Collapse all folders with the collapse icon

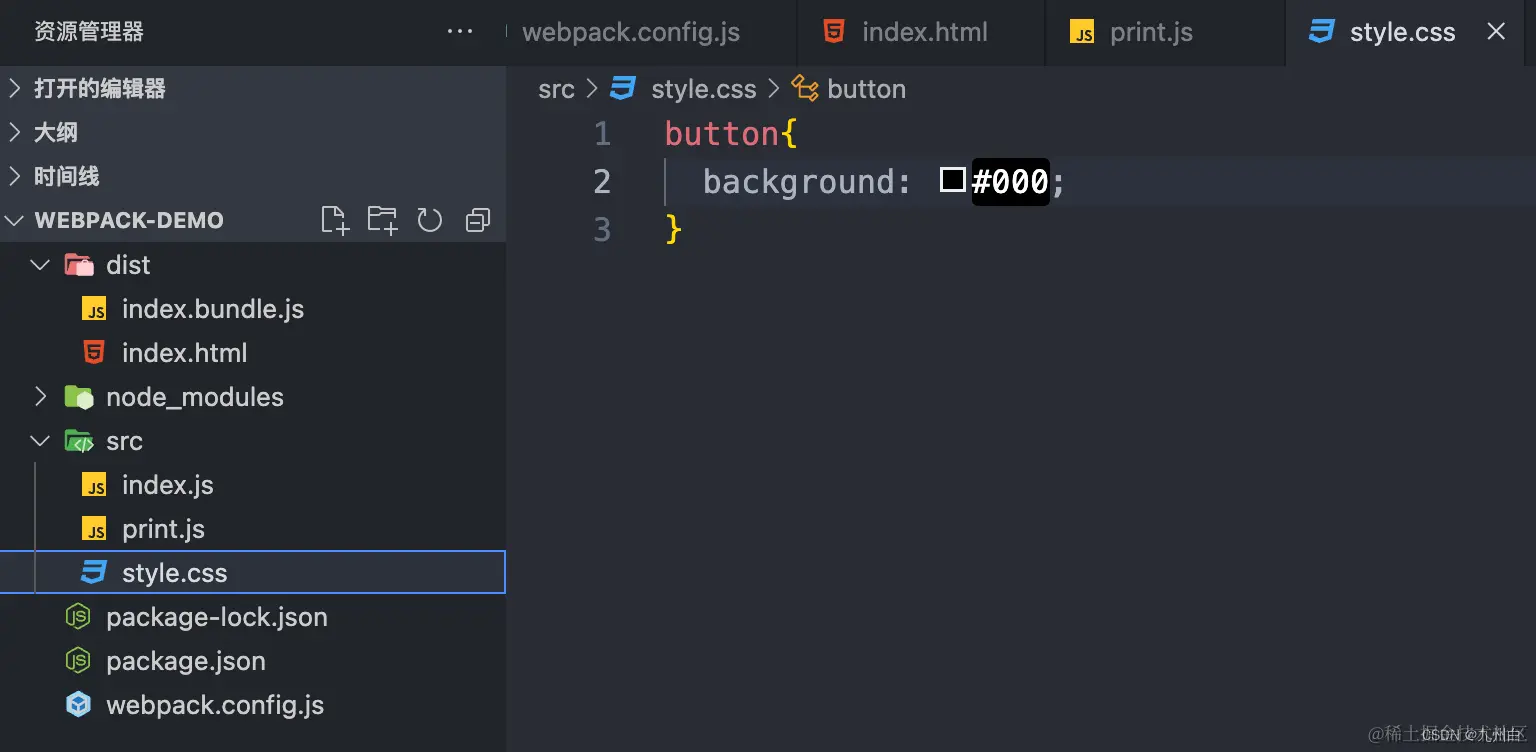click(478, 220)
